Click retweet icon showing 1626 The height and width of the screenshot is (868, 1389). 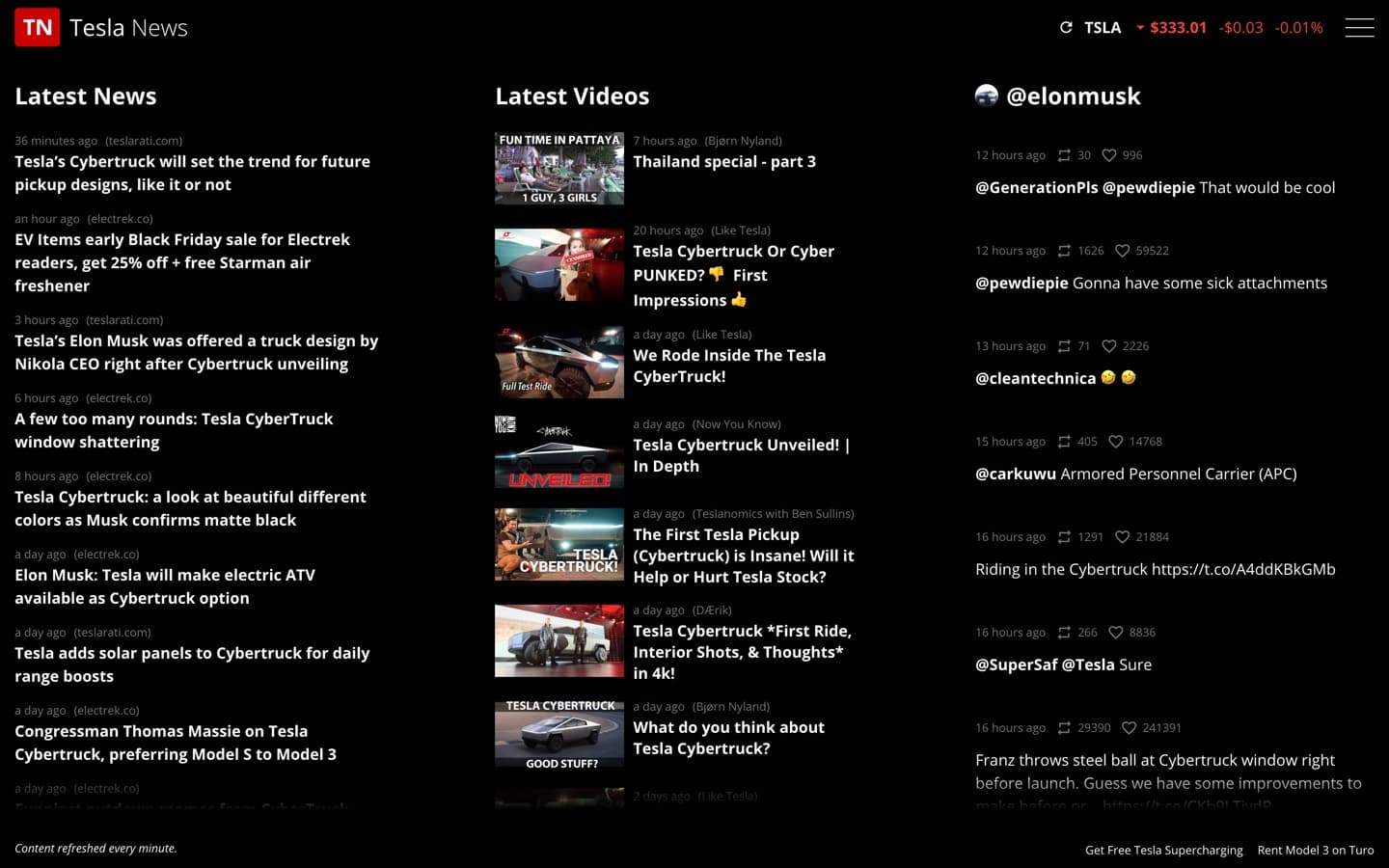[x=1064, y=251]
